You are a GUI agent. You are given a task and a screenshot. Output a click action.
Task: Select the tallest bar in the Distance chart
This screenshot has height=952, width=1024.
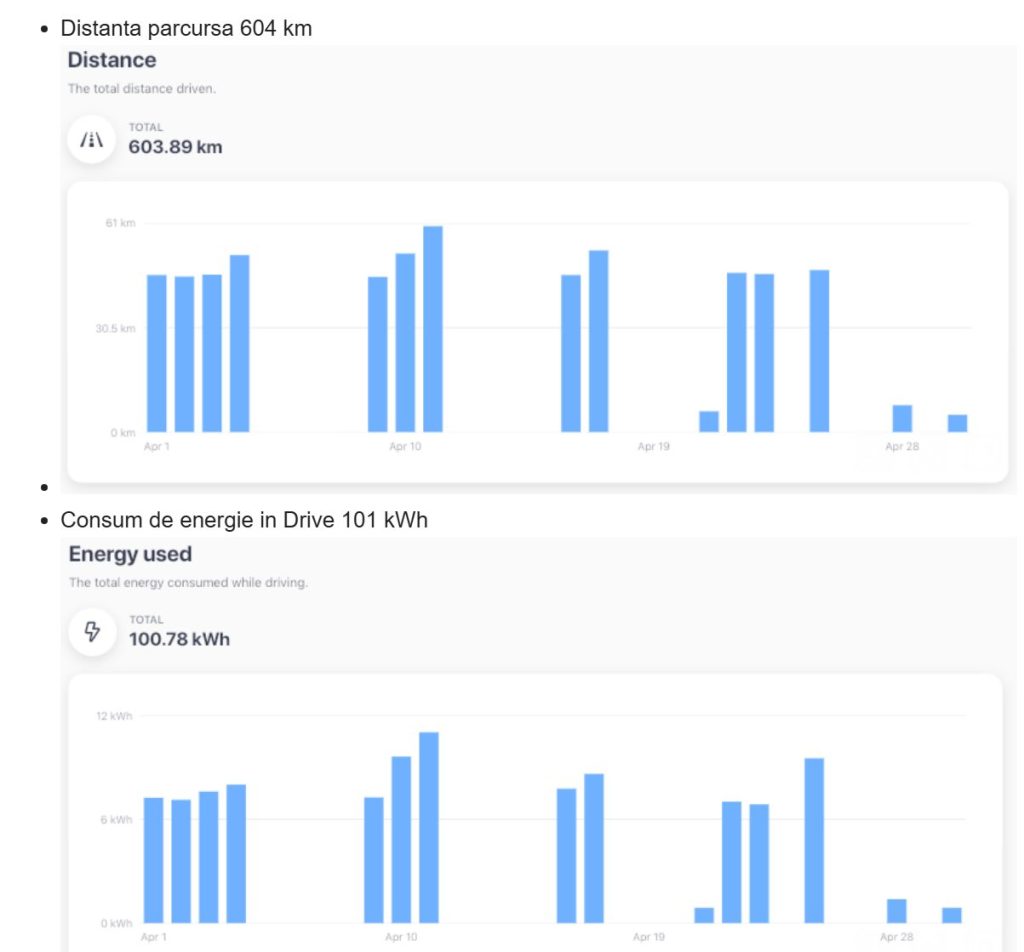433,329
